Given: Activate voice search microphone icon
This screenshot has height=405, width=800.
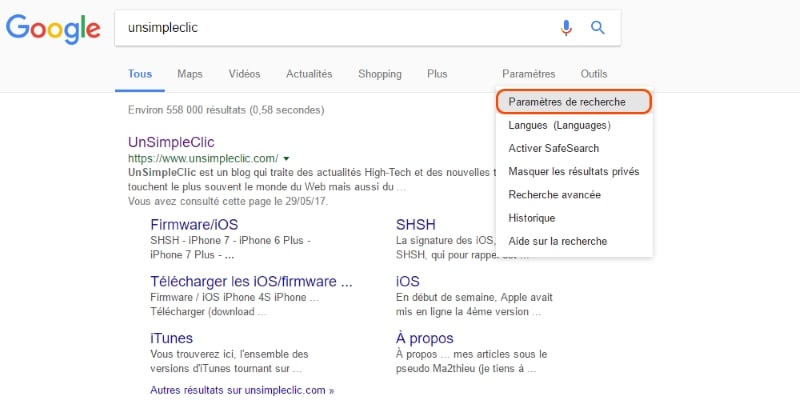Looking at the screenshot, I should 566,28.
